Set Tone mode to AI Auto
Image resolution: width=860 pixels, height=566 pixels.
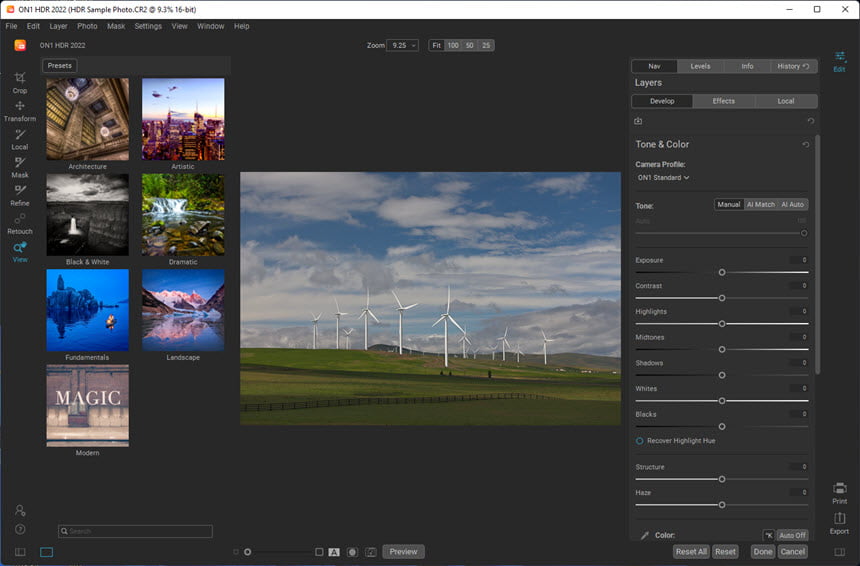pos(793,205)
